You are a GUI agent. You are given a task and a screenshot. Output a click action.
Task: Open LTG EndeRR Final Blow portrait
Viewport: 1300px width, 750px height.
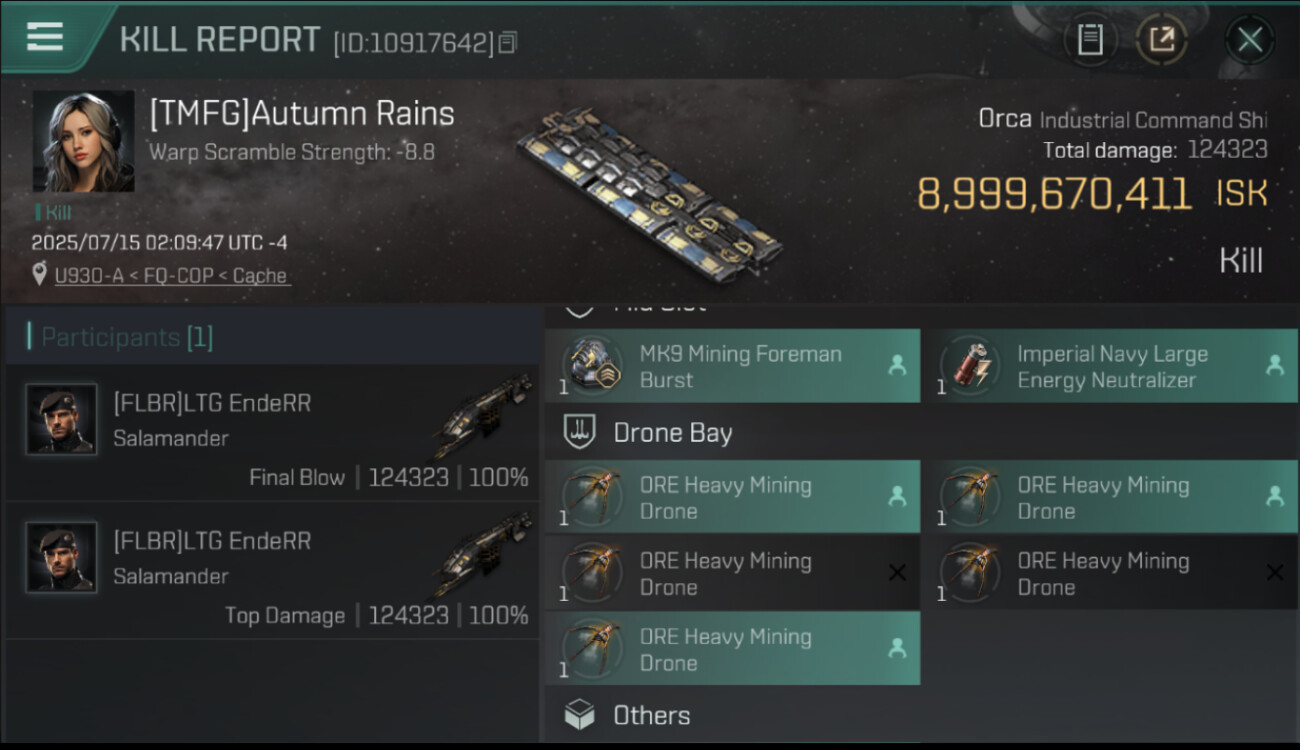(x=62, y=420)
